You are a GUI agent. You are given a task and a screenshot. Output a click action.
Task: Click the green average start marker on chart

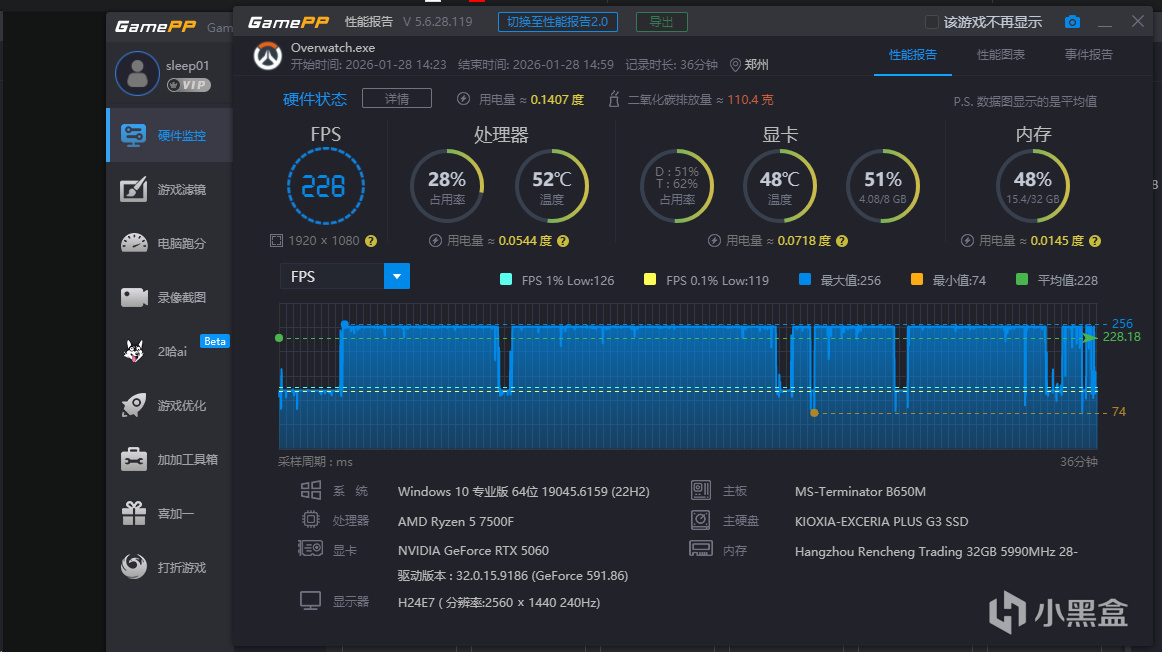[279, 338]
